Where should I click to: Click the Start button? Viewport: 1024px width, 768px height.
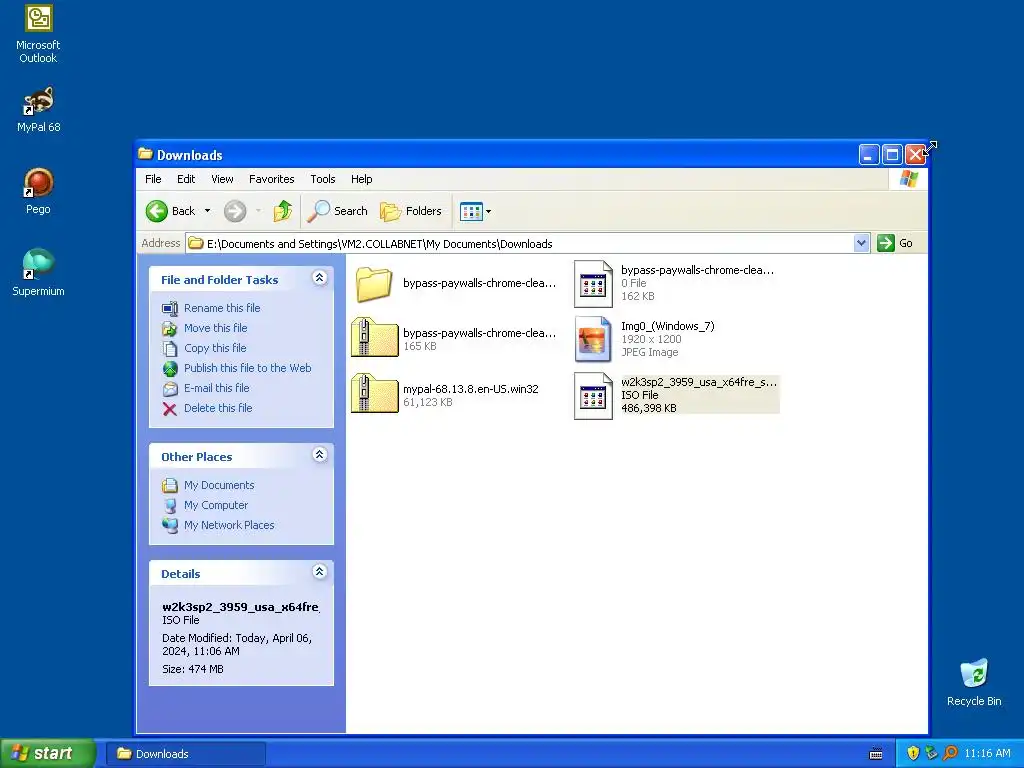pyautogui.click(x=47, y=753)
